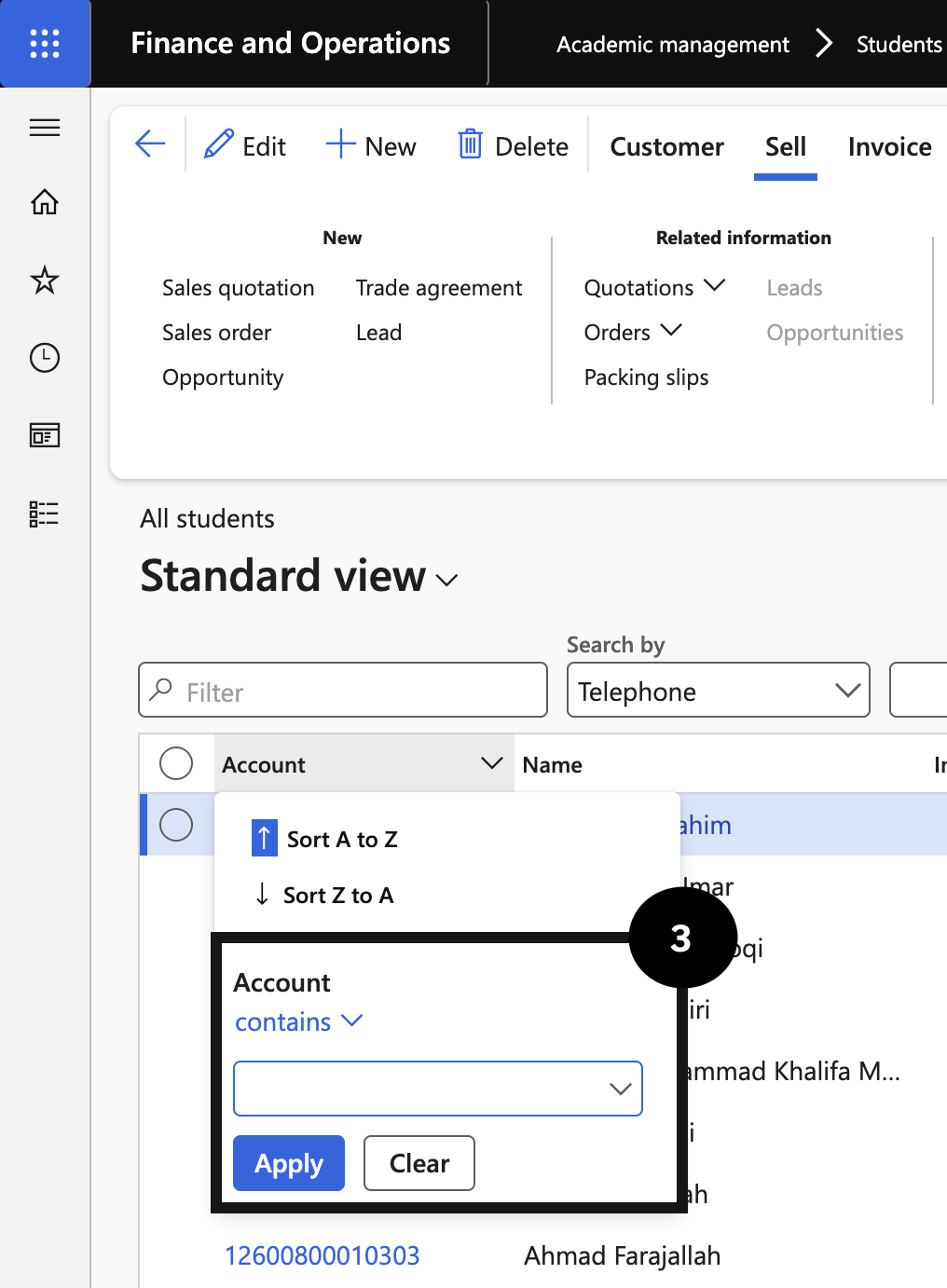947x1288 pixels.
Task: Open the Sell tab
Action: pos(786,146)
